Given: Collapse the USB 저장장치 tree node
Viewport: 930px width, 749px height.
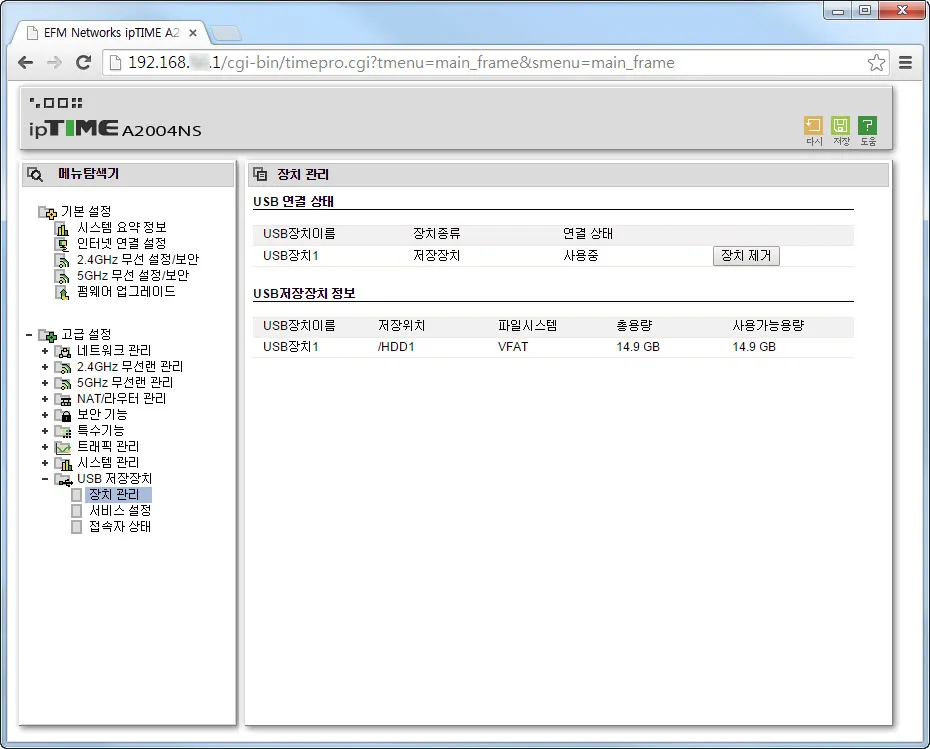Looking at the screenshot, I should click(45, 479).
